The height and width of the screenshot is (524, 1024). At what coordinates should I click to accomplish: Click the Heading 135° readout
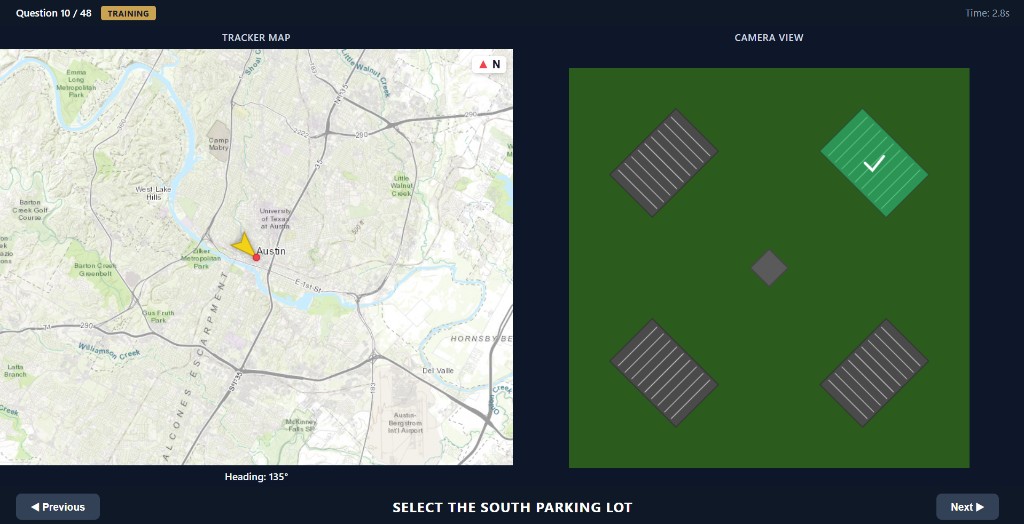pyautogui.click(x=256, y=477)
